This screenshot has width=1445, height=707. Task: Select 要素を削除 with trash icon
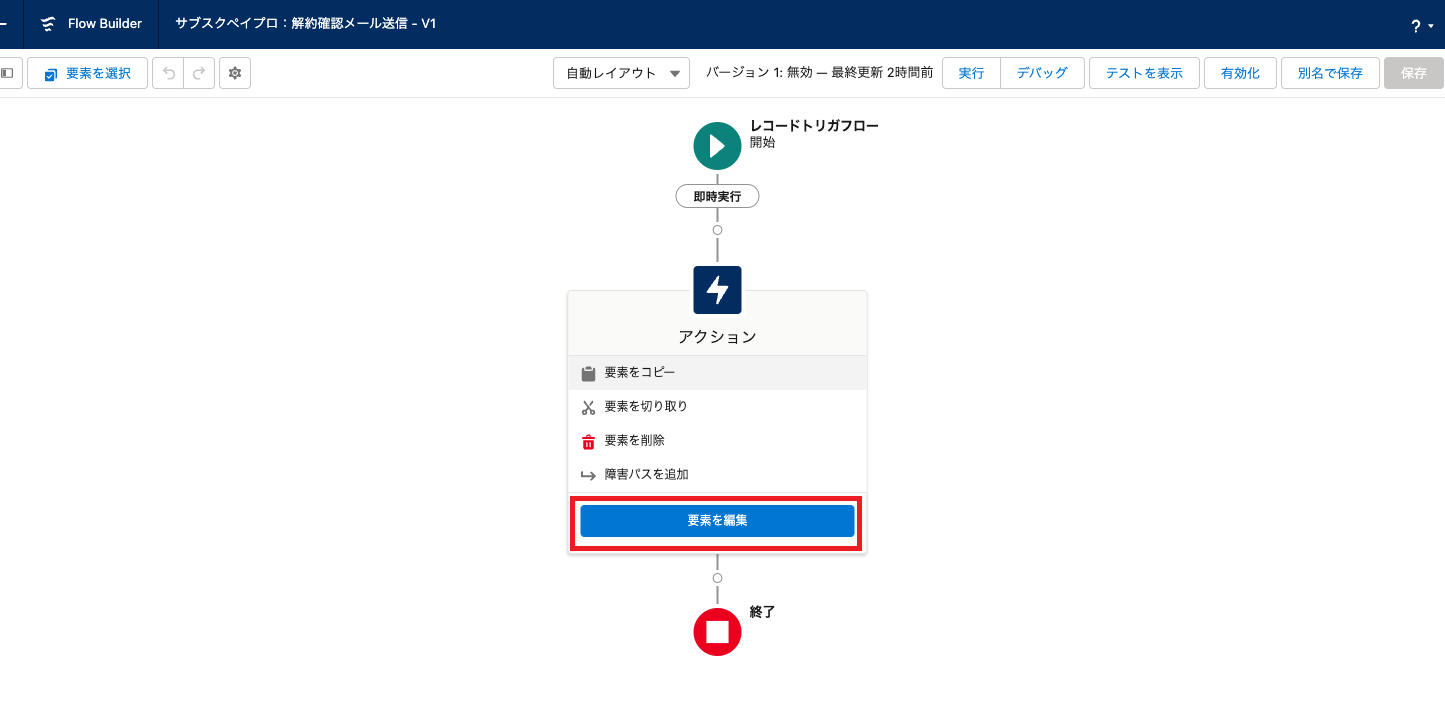(x=635, y=441)
